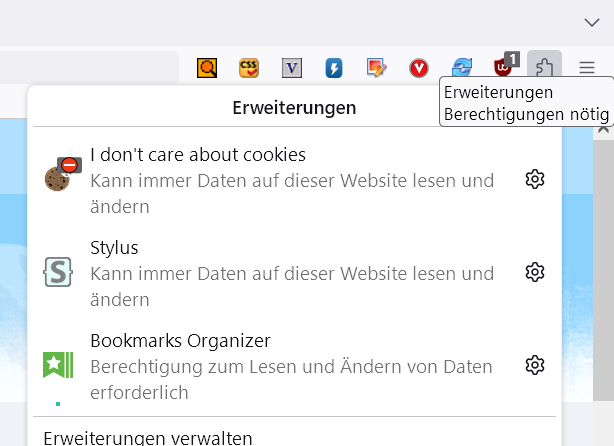The image size is (614, 446).
Task: Open the Firefox hamburger application menu
Action: click(x=587, y=68)
